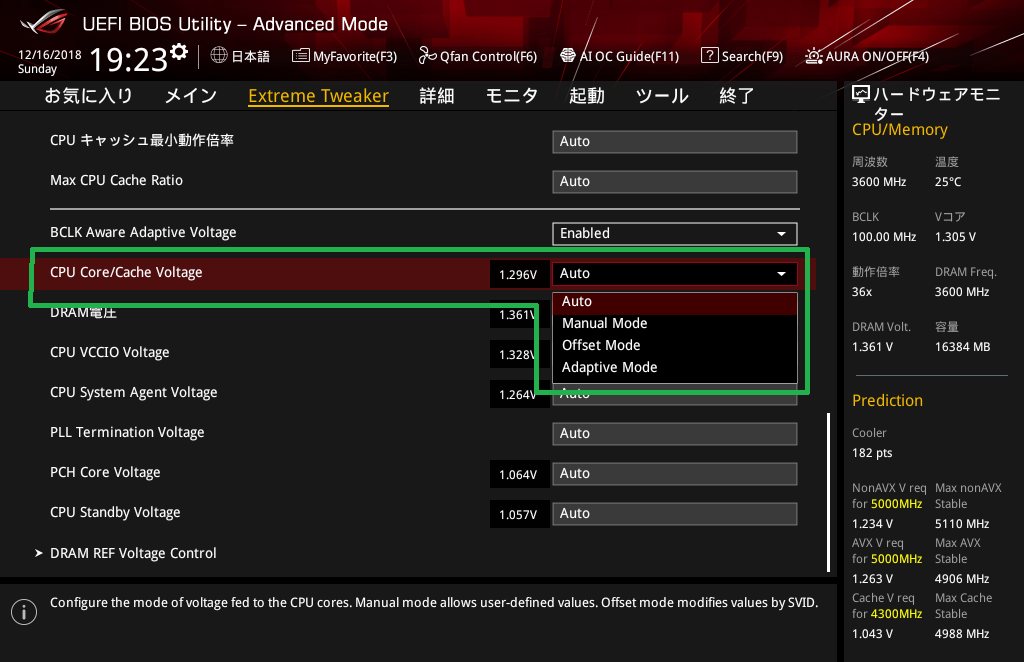
Task: Choose Offset Mode option
Action: (x=675, y=345)
